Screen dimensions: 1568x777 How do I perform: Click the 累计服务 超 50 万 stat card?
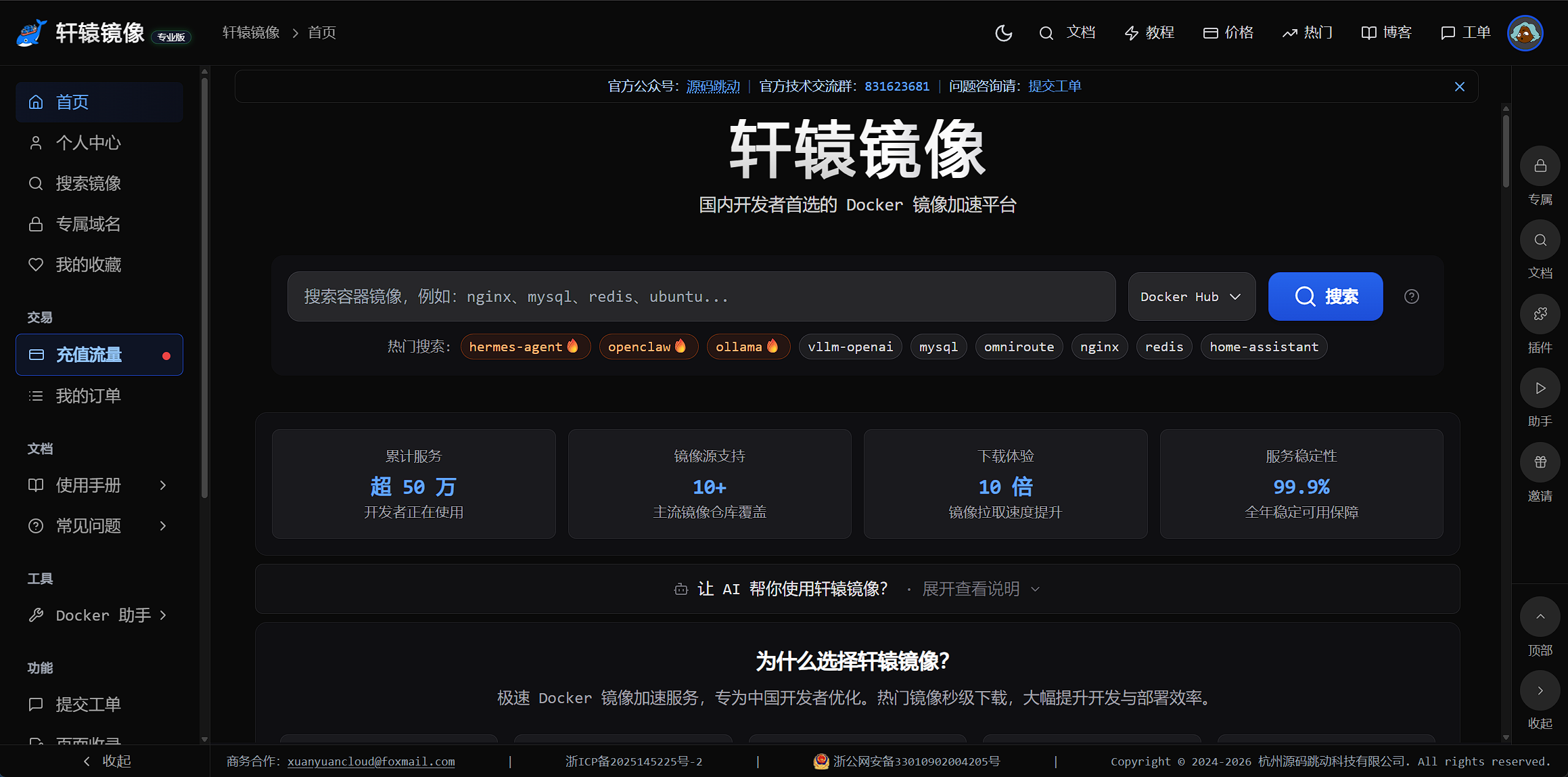pos(414,484)
